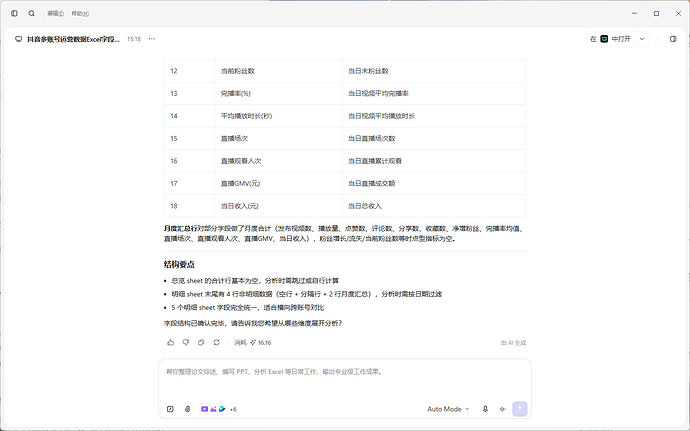This screenshot has width=690, height=431.
Task: Click the 消耗 16.16 credits label
Action: 252,343
